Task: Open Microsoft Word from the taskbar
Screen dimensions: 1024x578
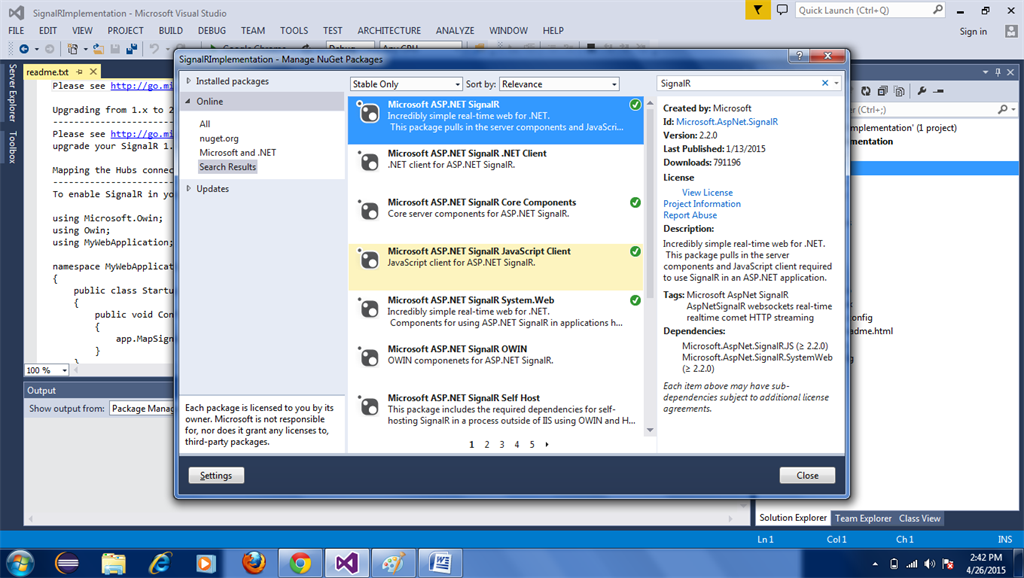Action: [x=440, y=563]
